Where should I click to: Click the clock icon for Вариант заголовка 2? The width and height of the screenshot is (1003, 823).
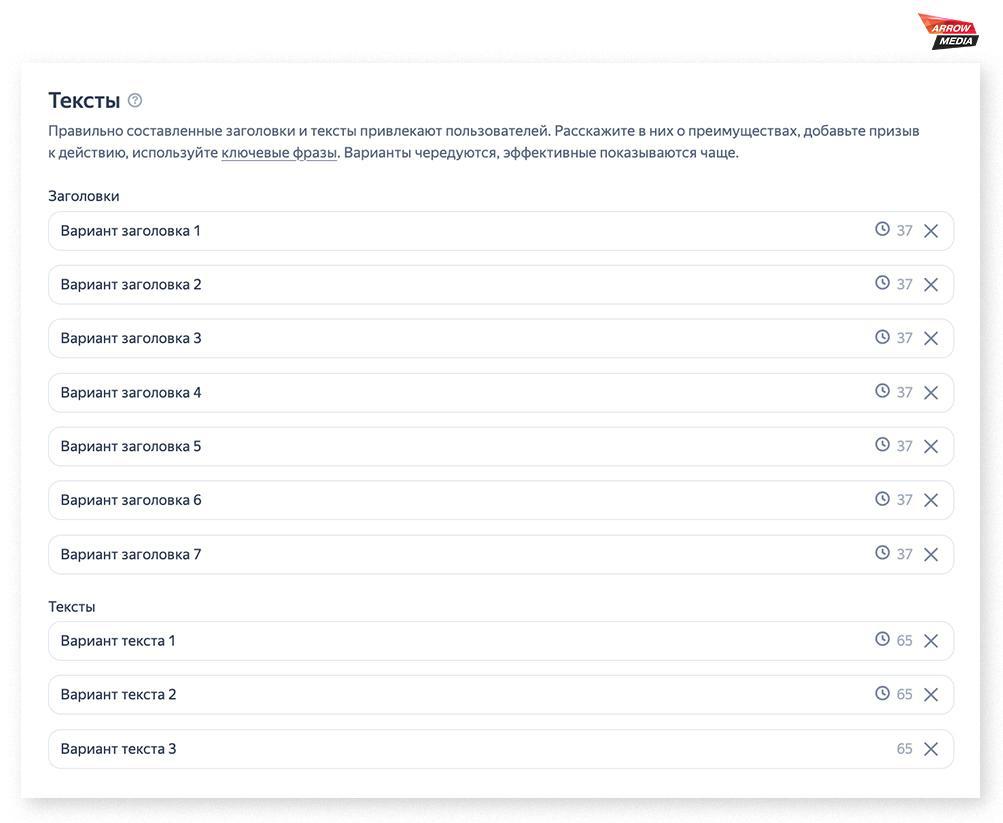coord(882,283)
